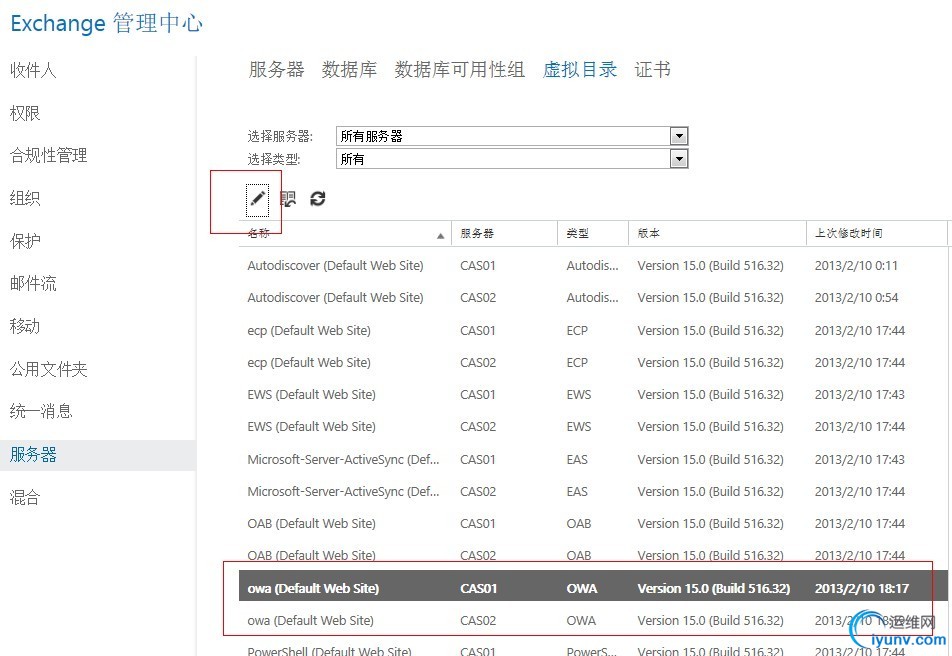Select the EWS (Default Web Site) CAS01 row
This screenshot has height=656, width=952.
593,395
